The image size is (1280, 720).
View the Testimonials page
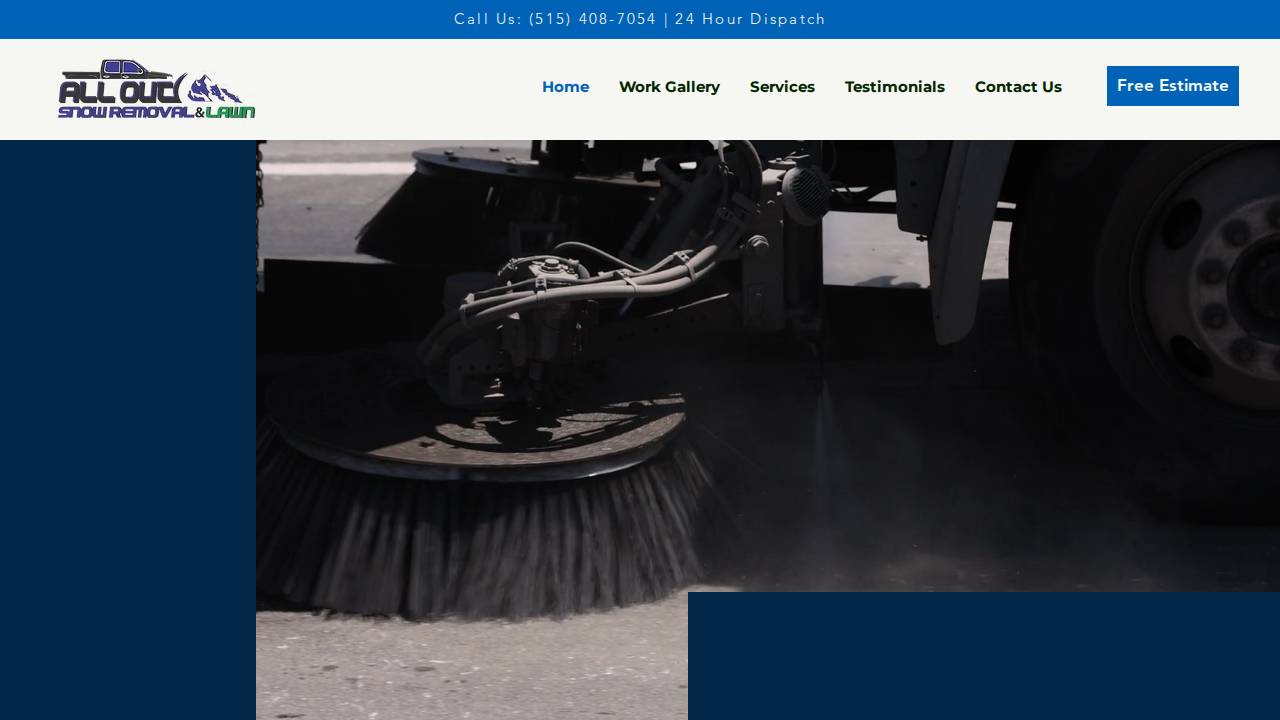894,87
